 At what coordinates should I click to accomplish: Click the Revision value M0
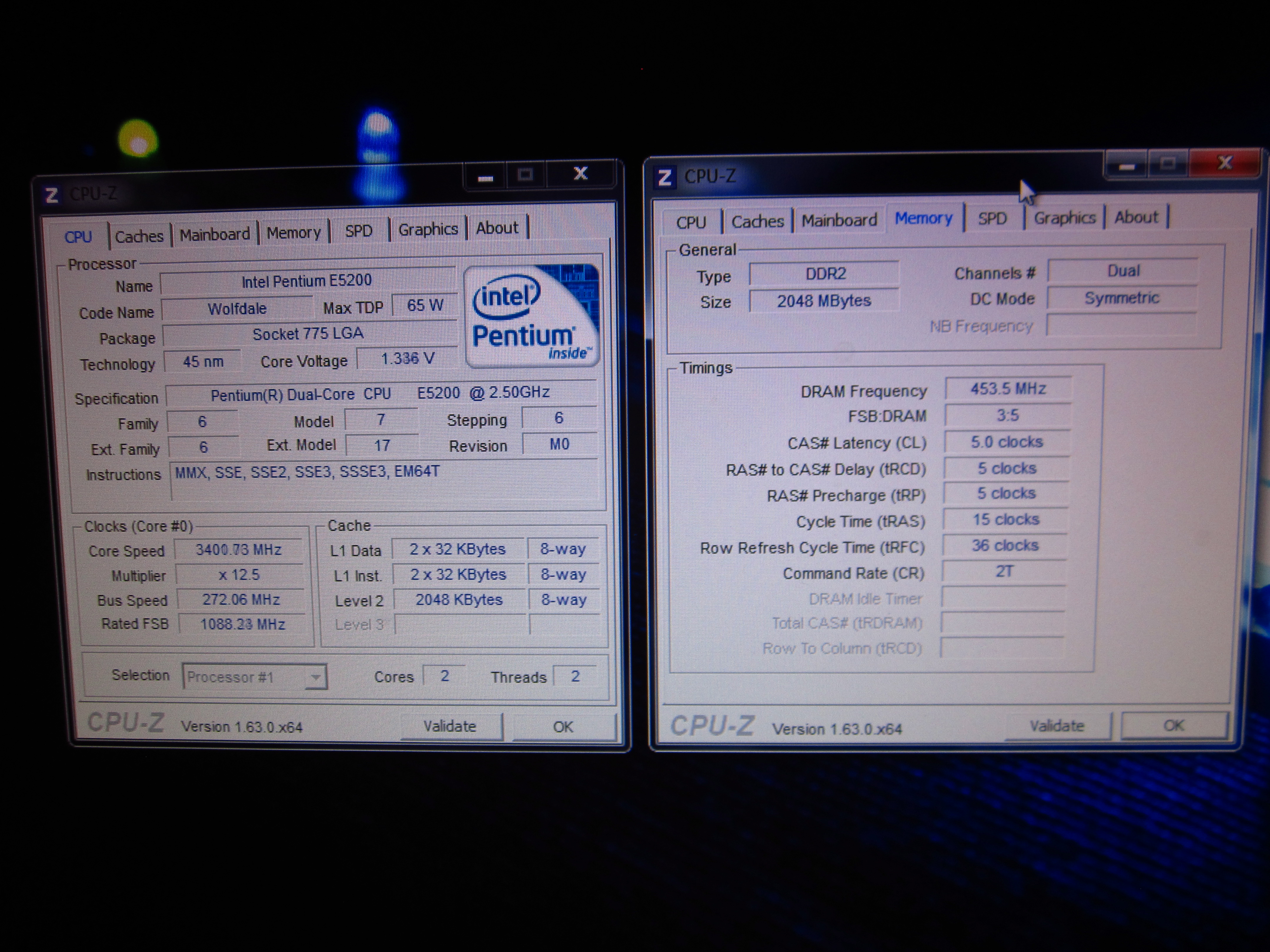coord(559,445)
